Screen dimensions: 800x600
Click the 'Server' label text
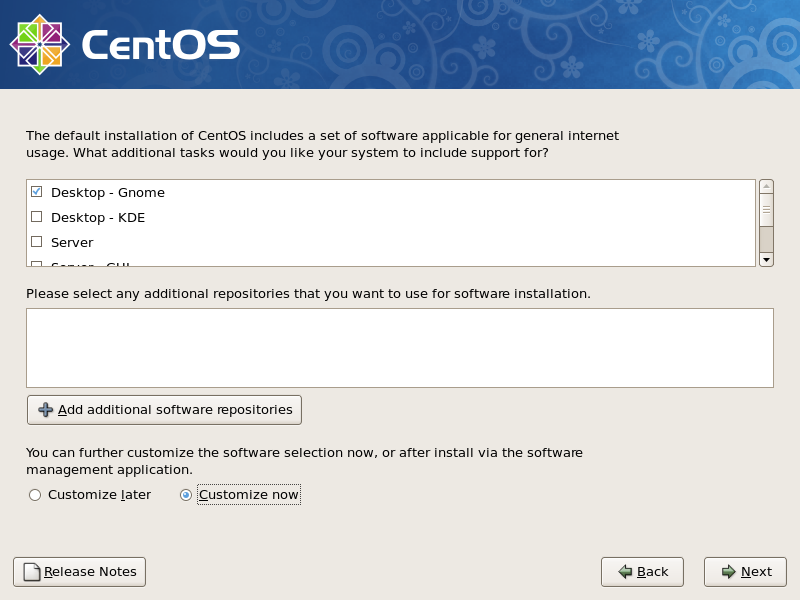click(x=72, y=243)
